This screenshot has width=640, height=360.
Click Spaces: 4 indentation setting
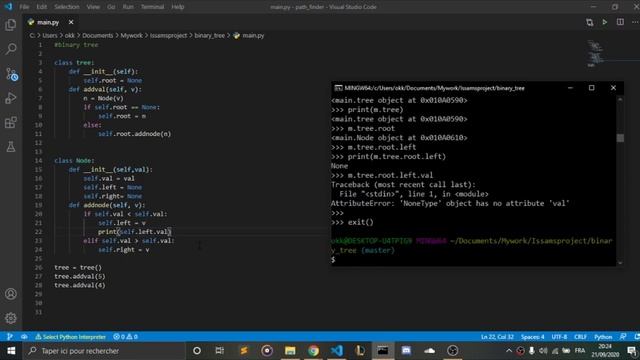pyautogui.click(x=532, y=337)
